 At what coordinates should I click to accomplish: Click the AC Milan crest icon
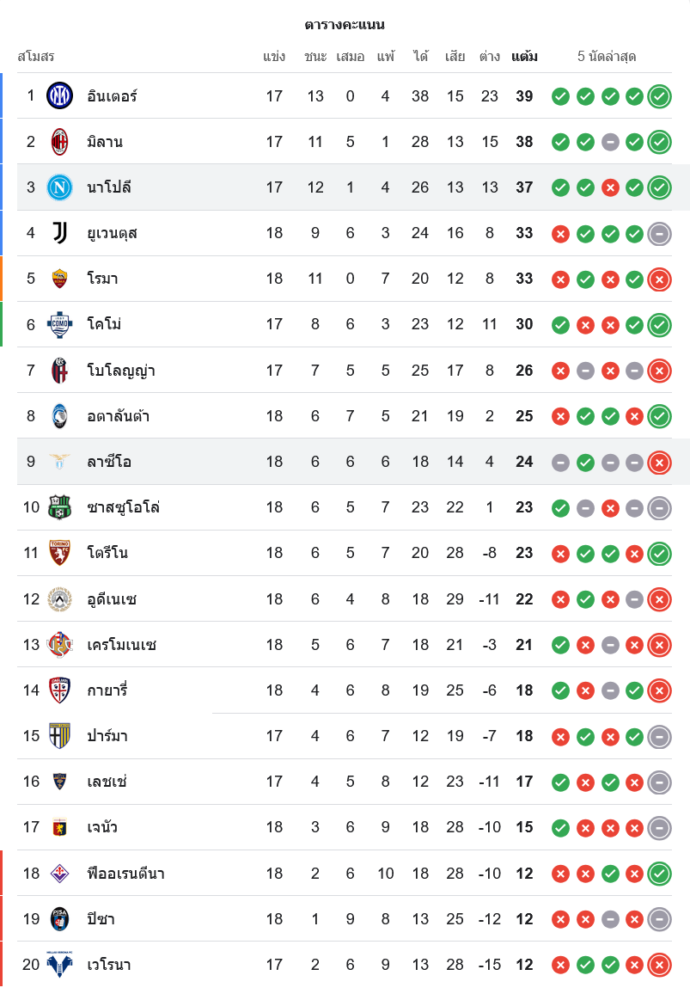pyautogui.click(x=60, y=142)
